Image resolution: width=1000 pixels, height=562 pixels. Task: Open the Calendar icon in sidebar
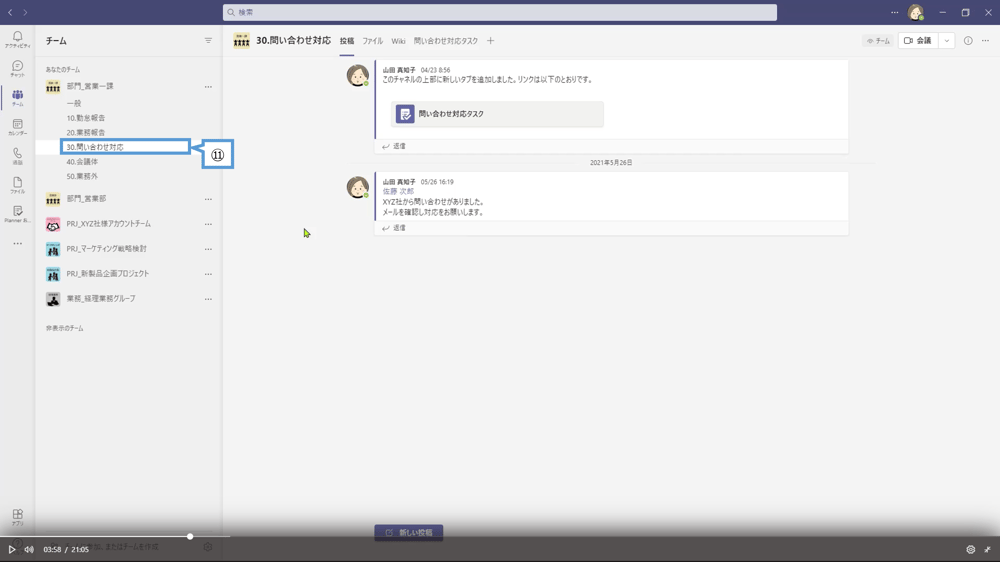(17, 127)
